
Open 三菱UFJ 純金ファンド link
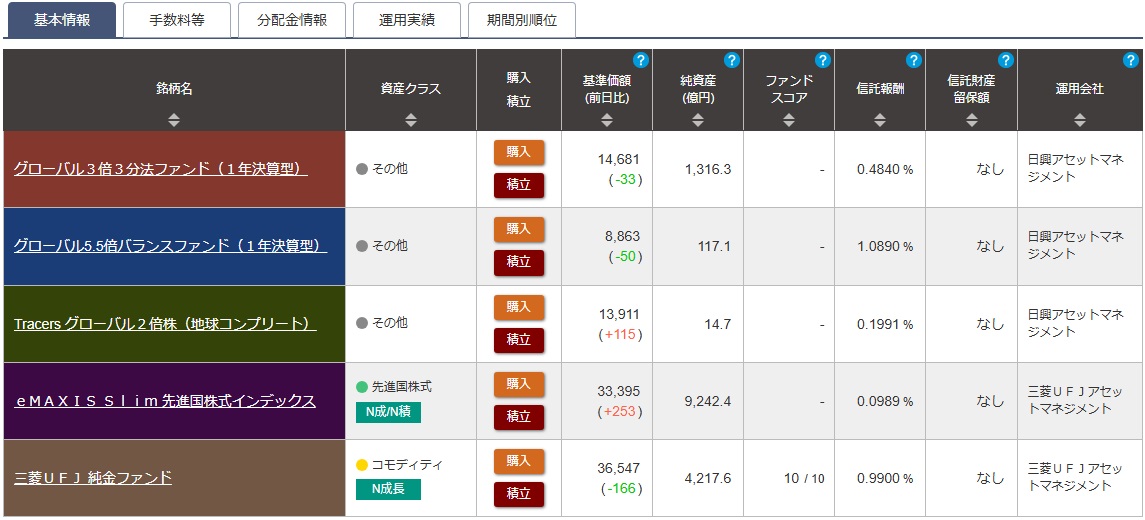pos(93,478)
